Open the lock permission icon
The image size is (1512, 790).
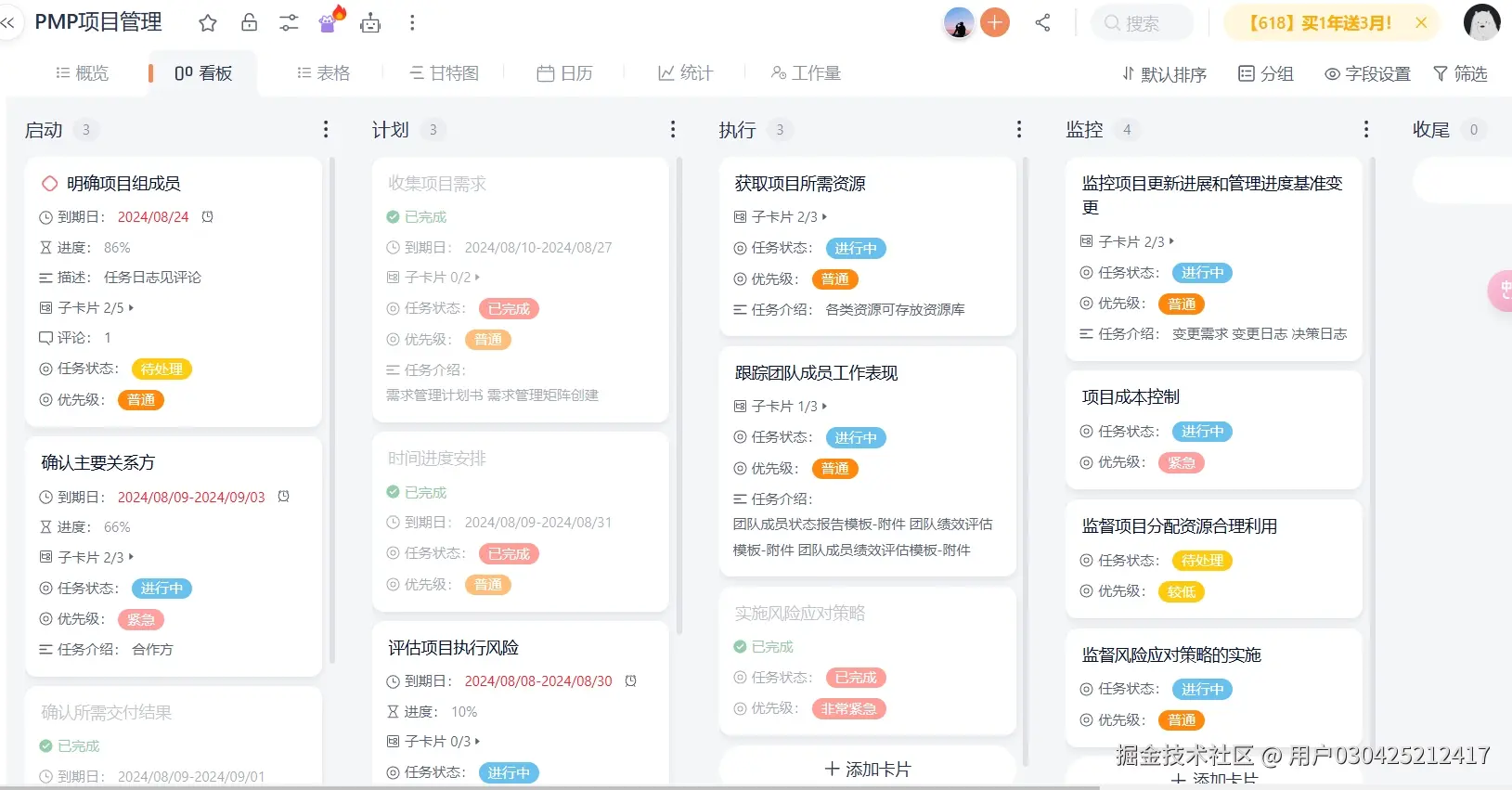pyautogui.click(x=249, y=23)
